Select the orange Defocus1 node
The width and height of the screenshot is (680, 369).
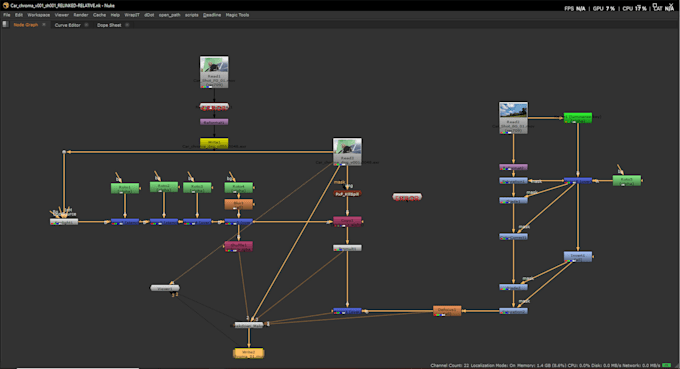[447, 311]
